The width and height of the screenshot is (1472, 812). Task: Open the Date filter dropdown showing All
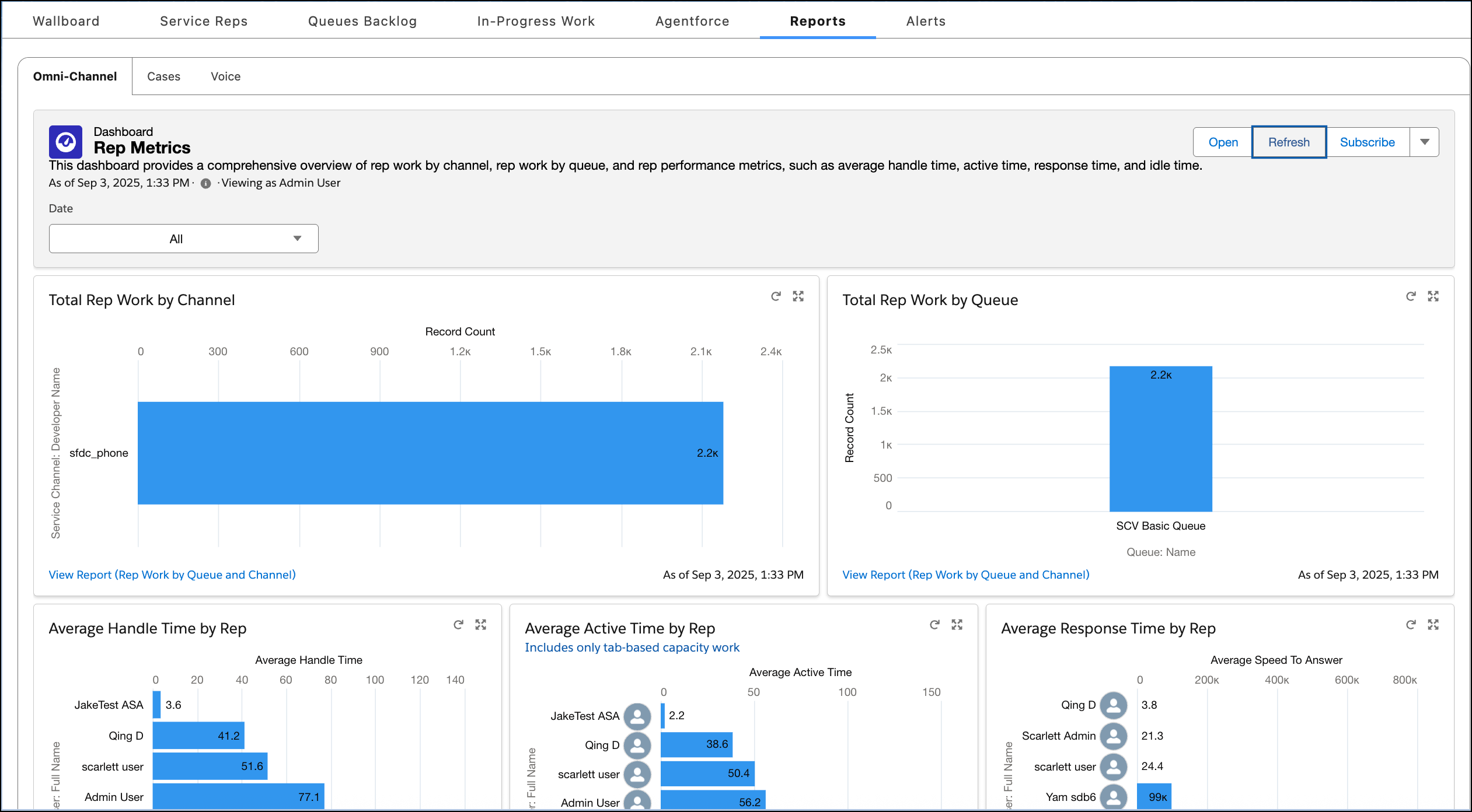[183, 239]
